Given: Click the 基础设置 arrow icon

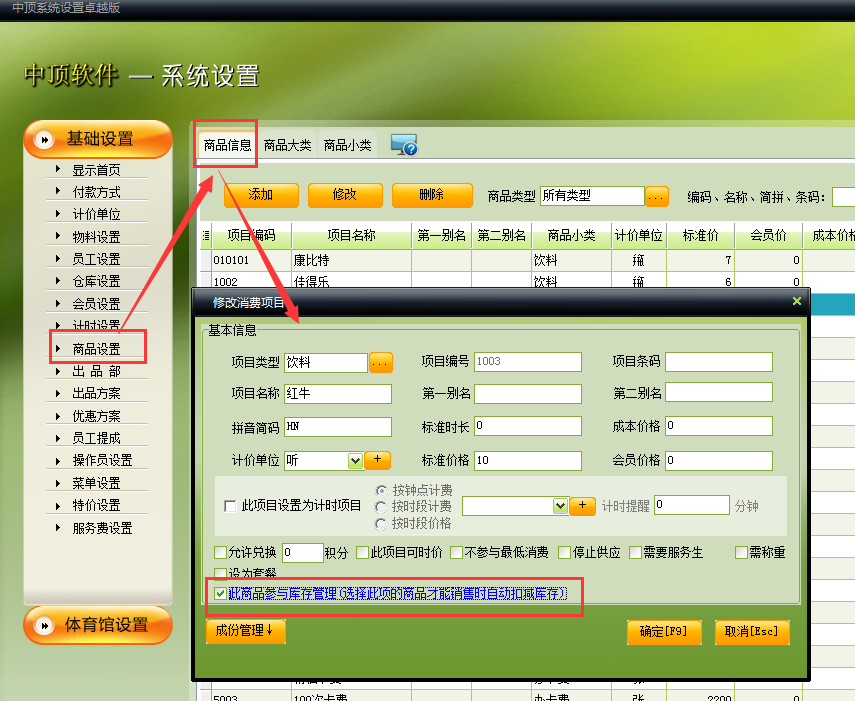Looking at the screenshot, I should coord(44,140).
